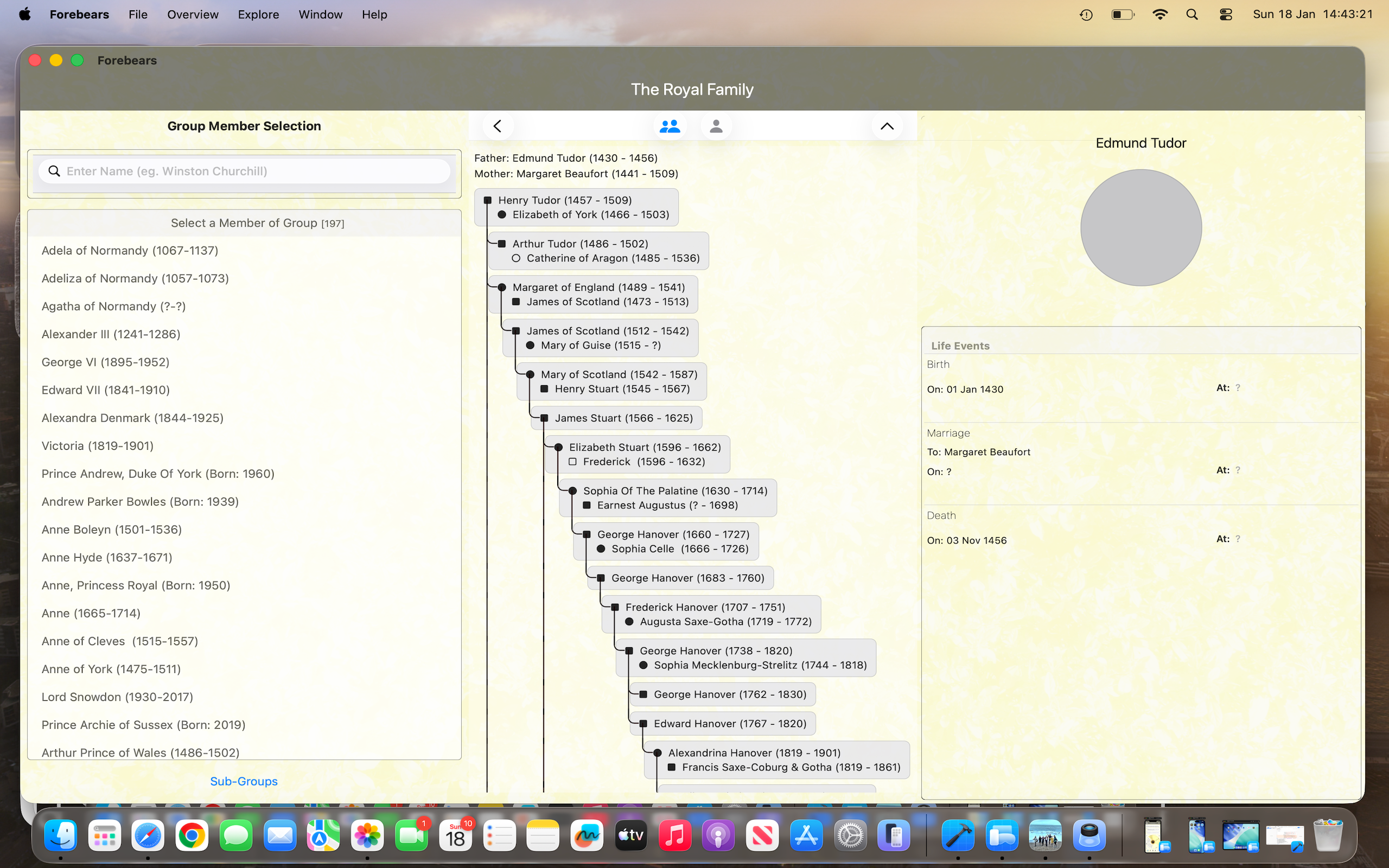This screenshot has width=1389, height=868.
Task: Click Edmund Tudor's profile photo placeholder
Action: tap(1140, 227)
